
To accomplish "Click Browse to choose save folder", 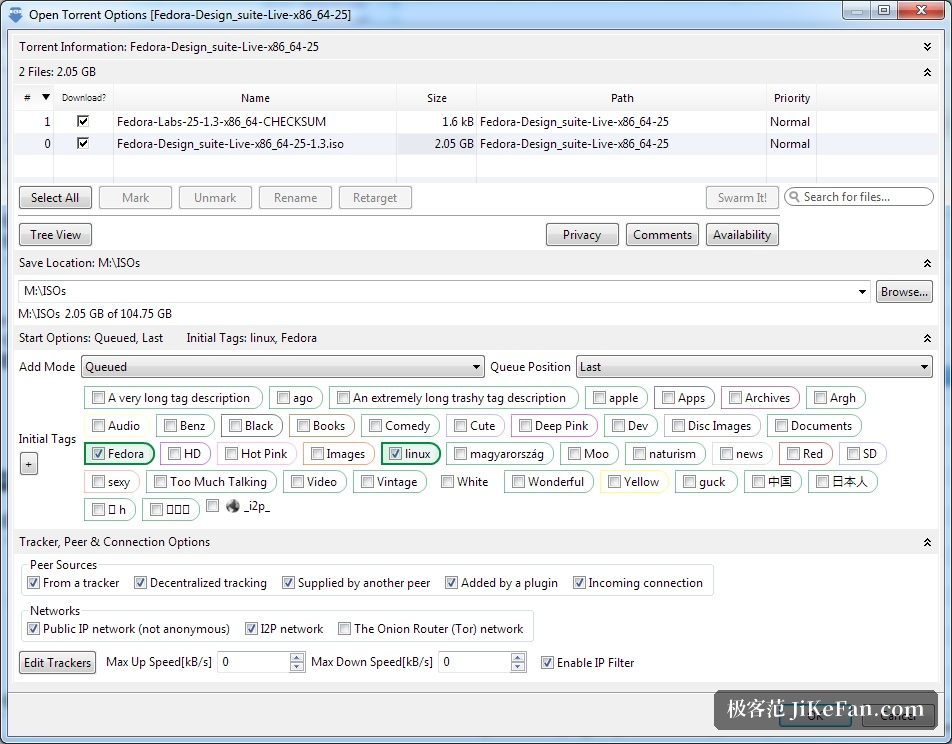I will (904, 292).
